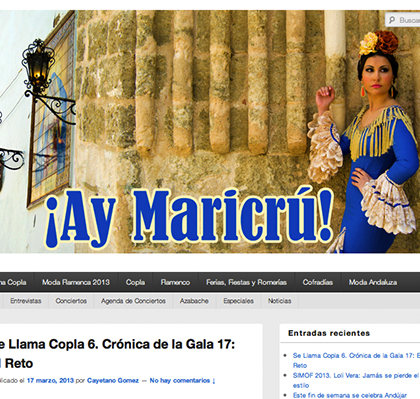Open the Moda Flamenca 2013 menu
Viewport: 420px width, 399px height.
pos(76,282)
